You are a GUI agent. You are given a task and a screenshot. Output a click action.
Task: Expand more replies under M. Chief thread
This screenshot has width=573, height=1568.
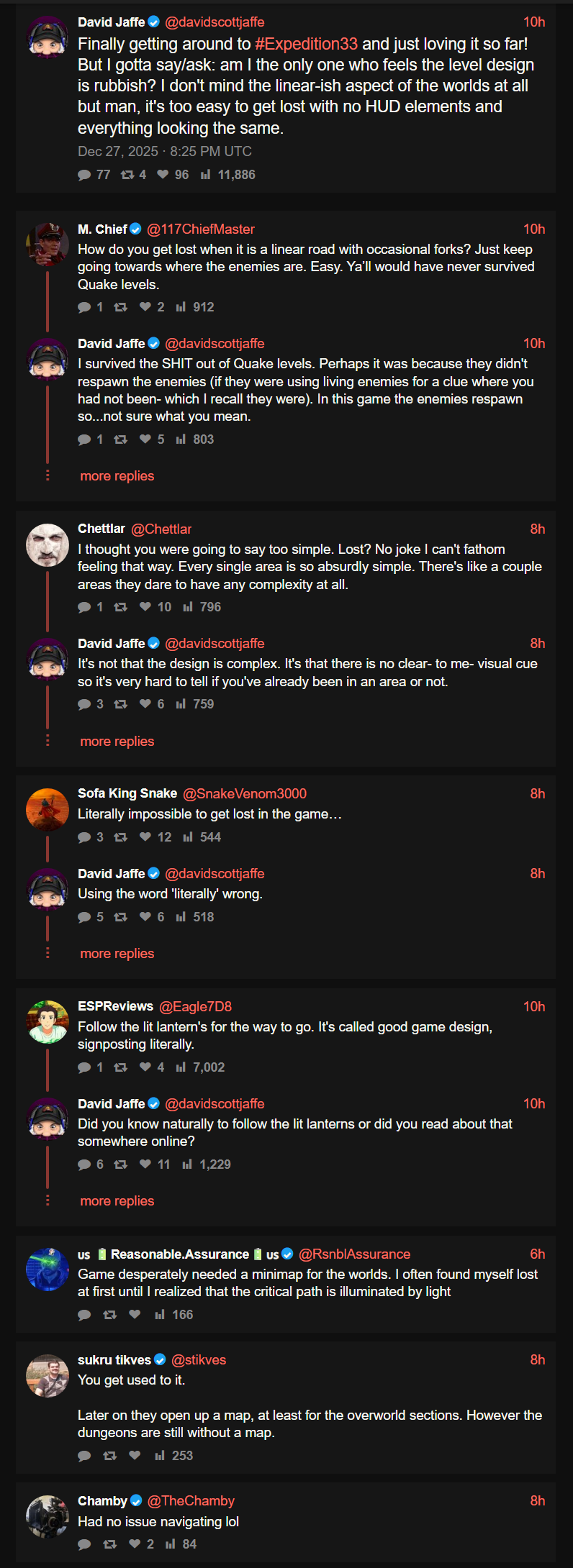pyautogui.click(x=117, y=476)
